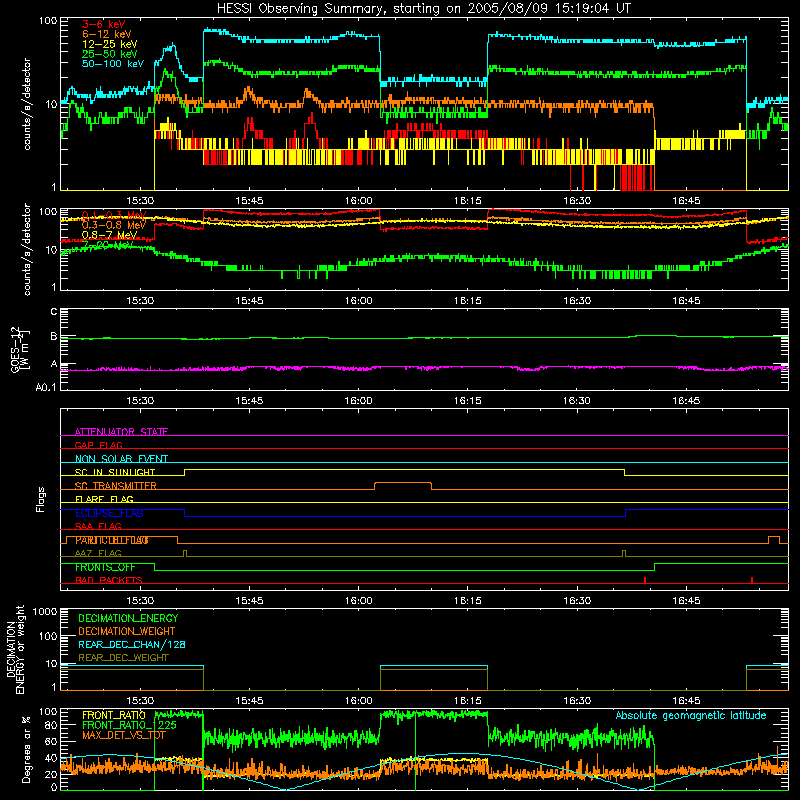Viewport: 800px width, 800px height.
Task: Click the MAX_DET_VS_TOT legend label
Action: [x=124, y=735]
